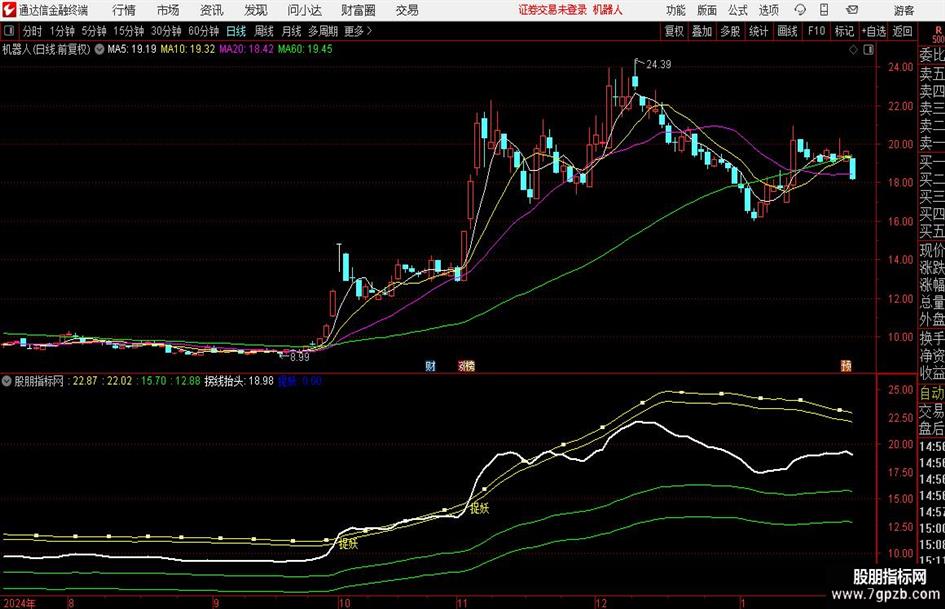Click the 返回 button
945x609 pixels.
902,31
